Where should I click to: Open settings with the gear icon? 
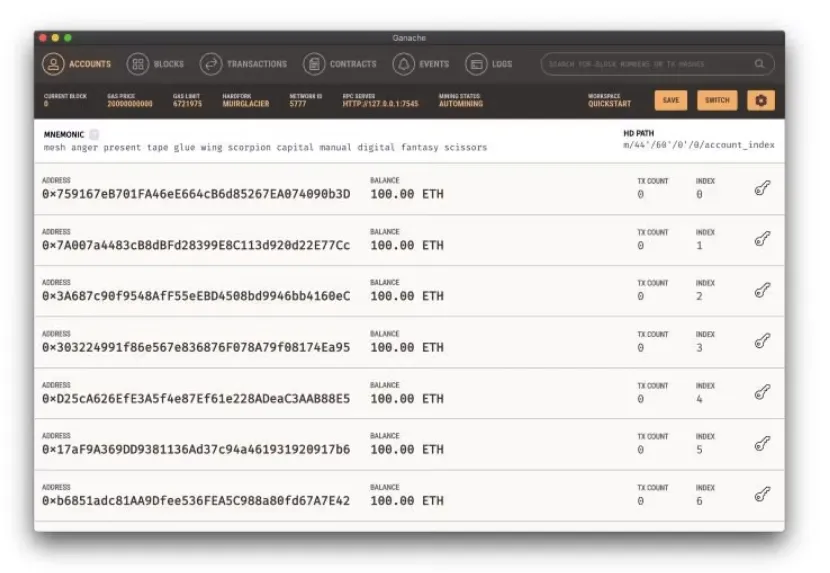click(761, 100)
